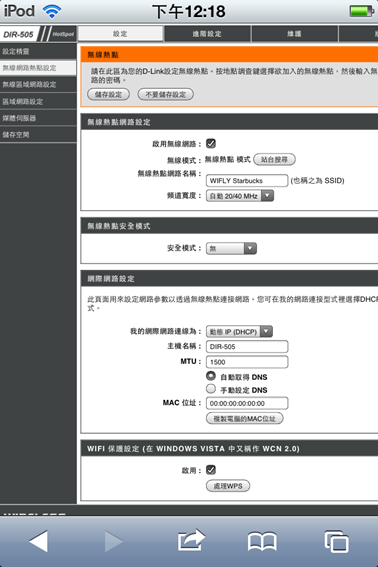Click the 不要儲存設定 button
This screenshot has width=378, height=567.
pos(166,94)
